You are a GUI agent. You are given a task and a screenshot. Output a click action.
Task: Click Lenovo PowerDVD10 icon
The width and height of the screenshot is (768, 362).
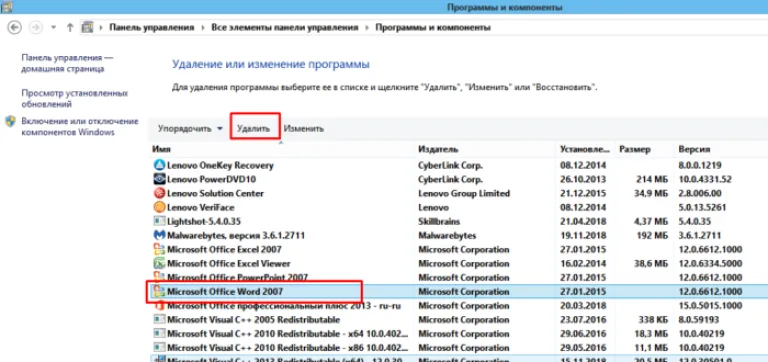[x=159, y=179]
